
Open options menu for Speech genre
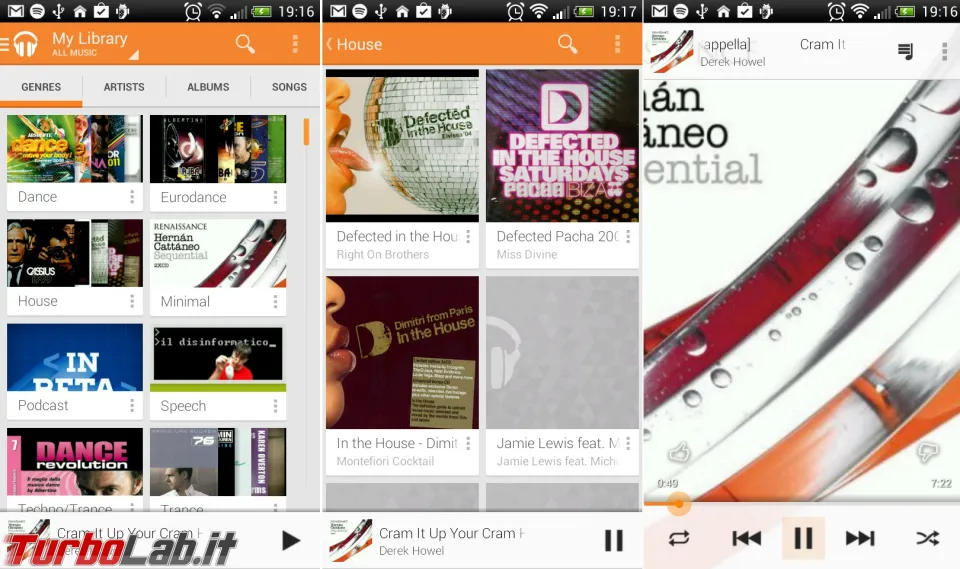[x=276, y=405]
